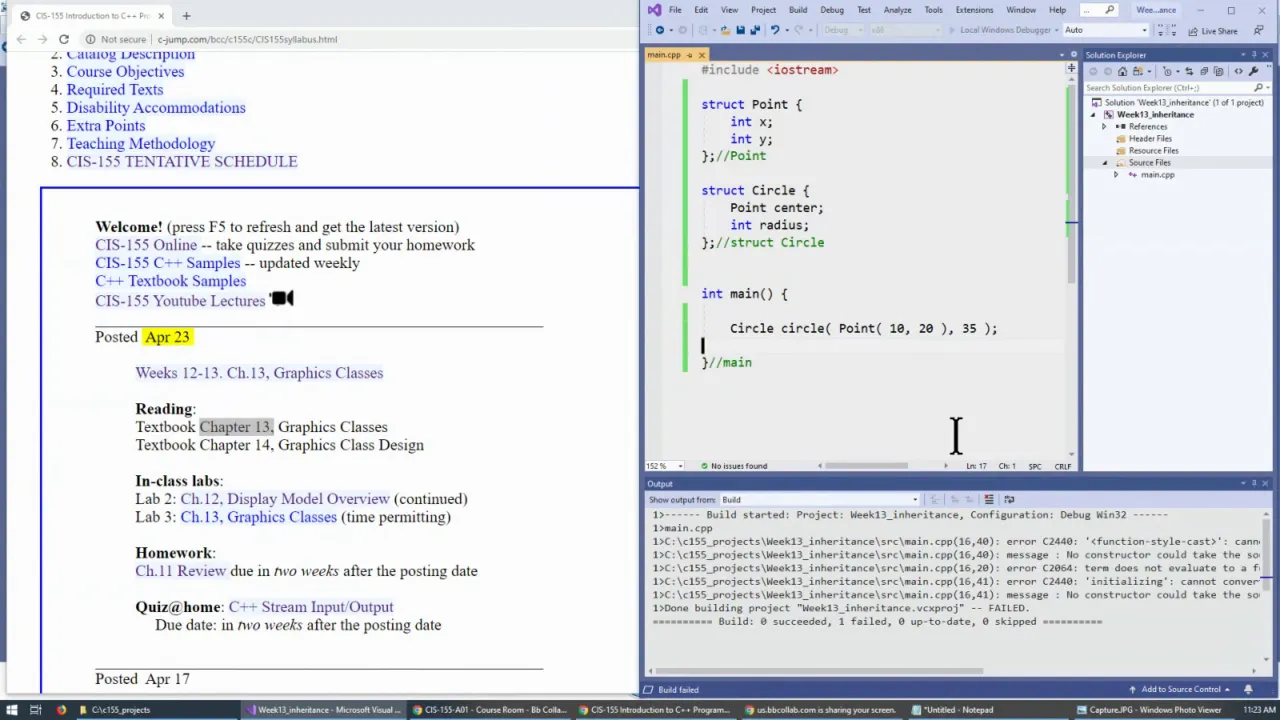Viewport: 1280px width, 720px height.
Task: Click Pending Changes Filter clock icon
Action: [1167, 71]
